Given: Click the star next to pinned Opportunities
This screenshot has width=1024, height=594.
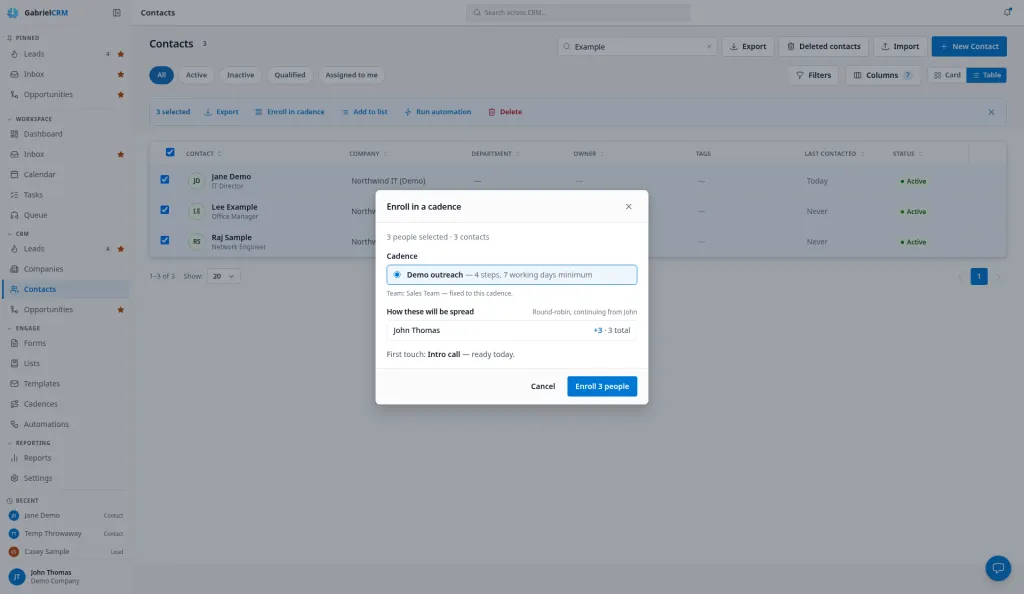Looking at the screenshot, I should tap(121, 95).
